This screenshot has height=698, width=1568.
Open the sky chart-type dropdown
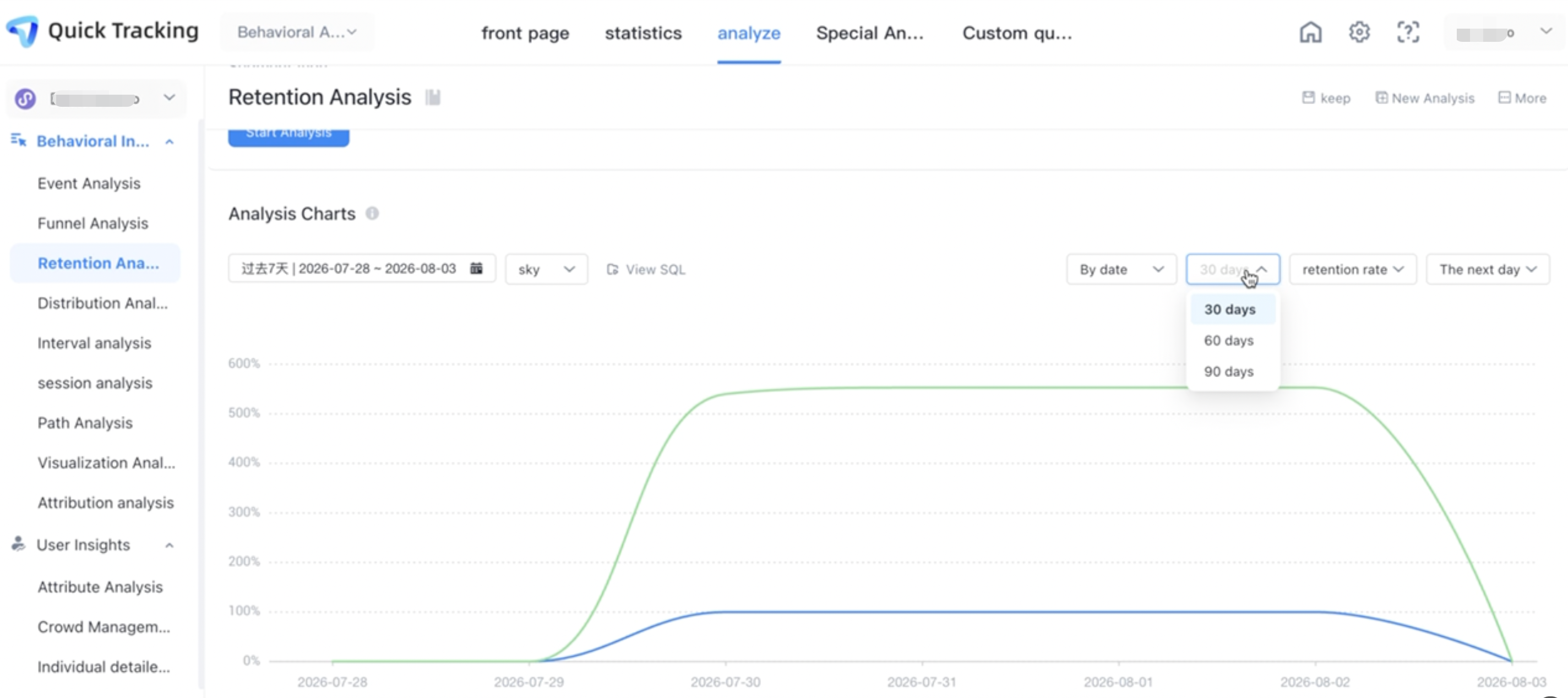(546, 269)
